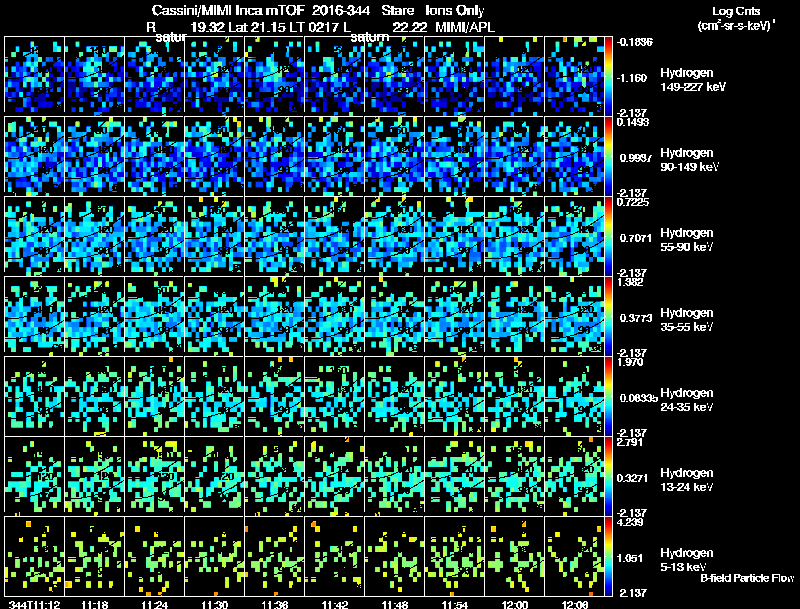Open the Hydrogen 55-90 keV panel at 11:24
Screen dimensions: 800x609
[x=155, y=235]
